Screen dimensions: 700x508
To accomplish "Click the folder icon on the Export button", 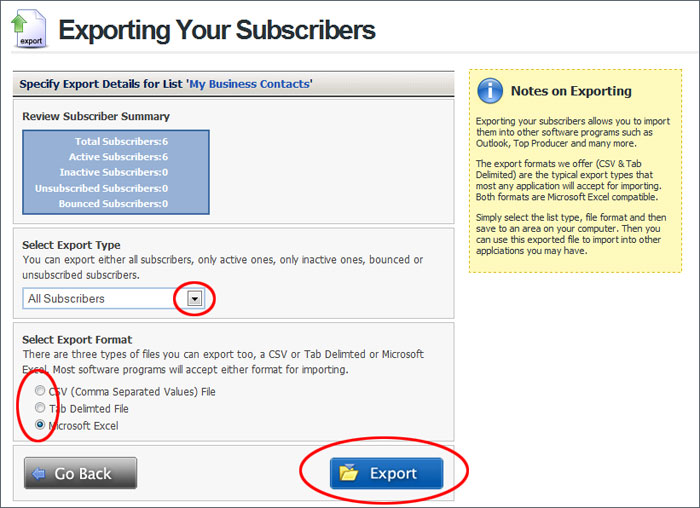I will tap(349, 473).
